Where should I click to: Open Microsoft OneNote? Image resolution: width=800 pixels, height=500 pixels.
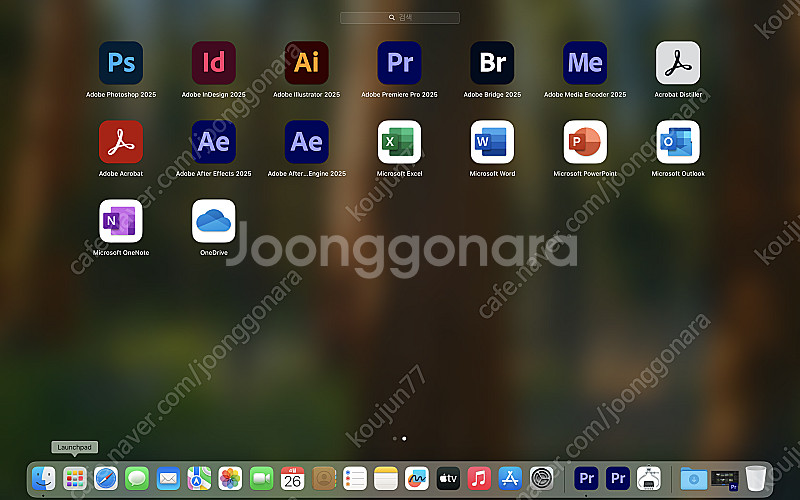coord(121,221)
